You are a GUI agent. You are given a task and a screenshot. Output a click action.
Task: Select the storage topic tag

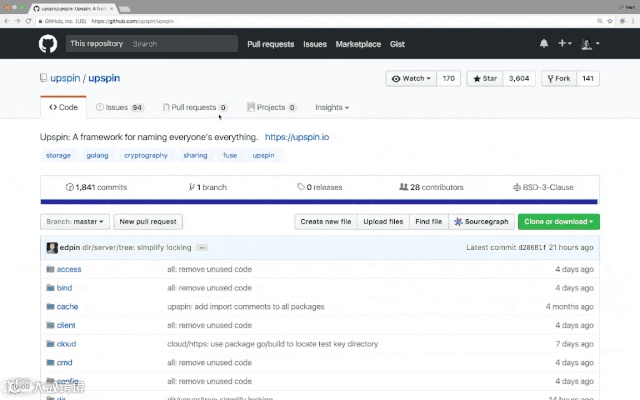click(58, 156)
